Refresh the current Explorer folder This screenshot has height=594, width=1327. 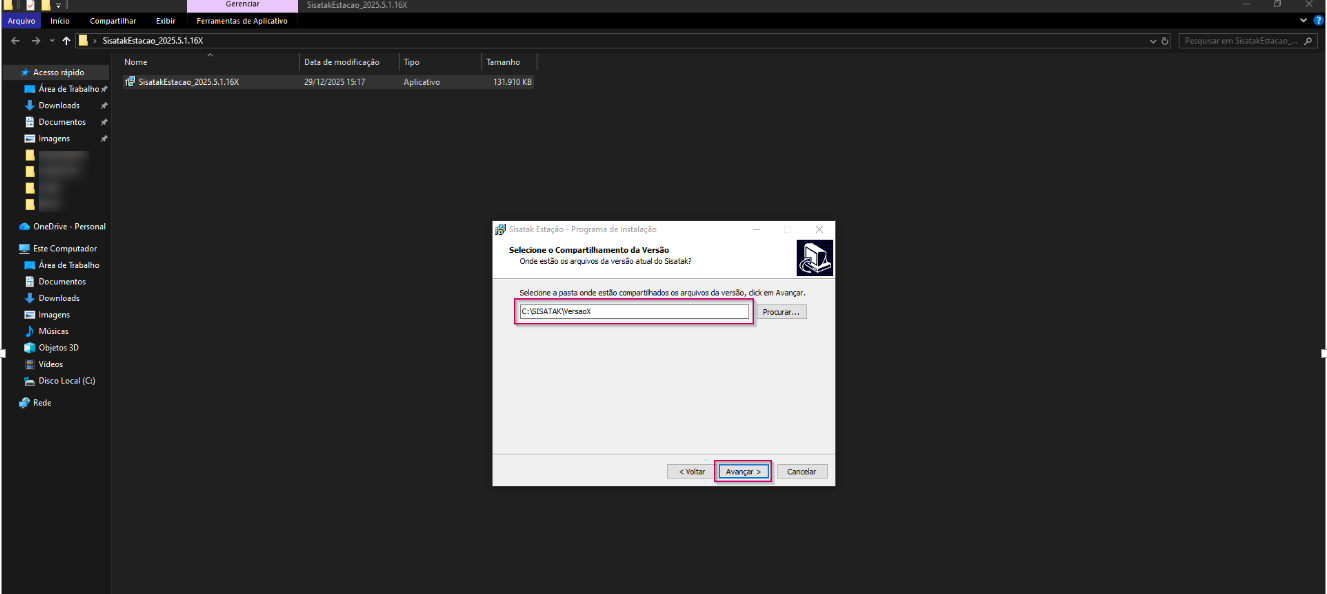pos(1165,41)
